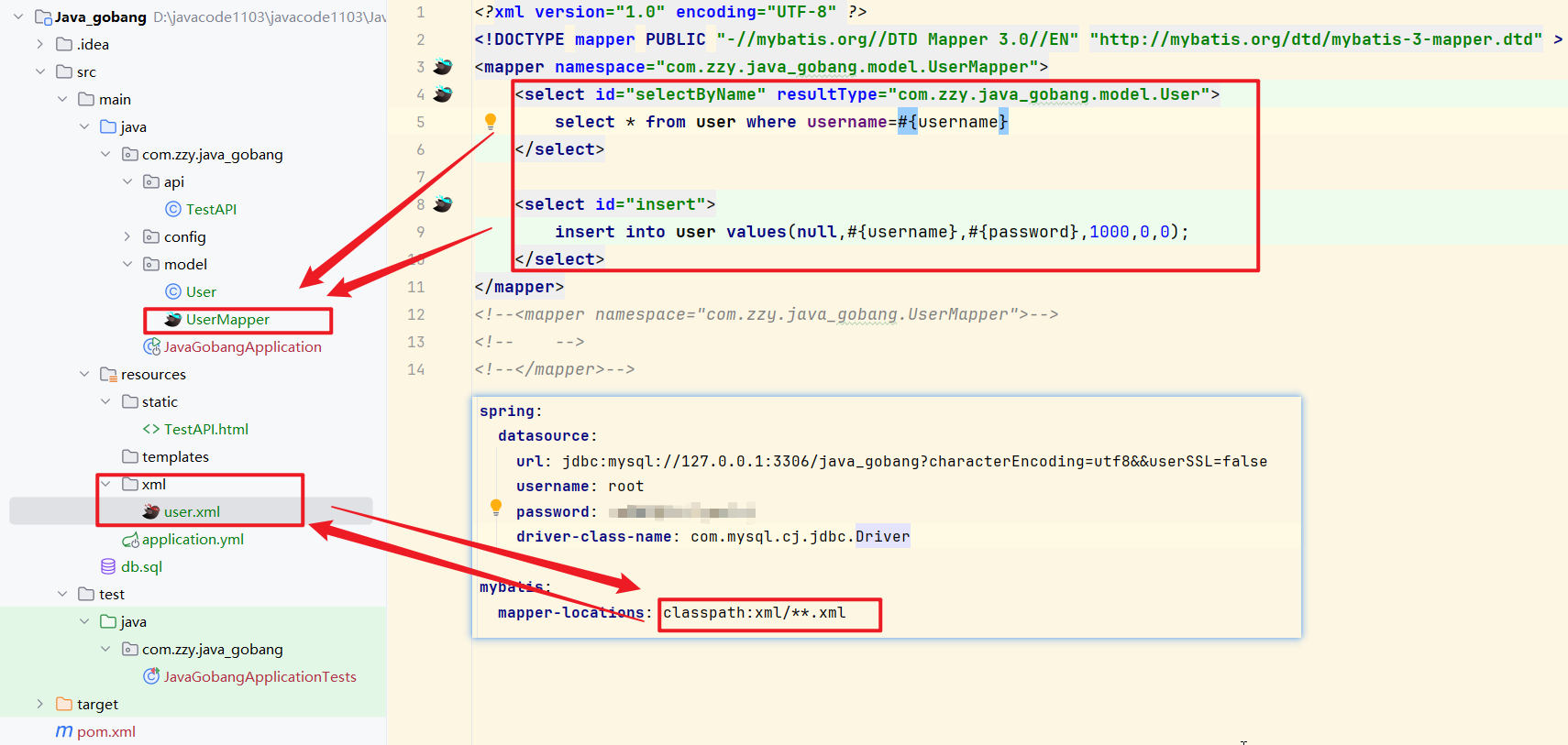Click the api package icon
1568x745 pixels.
point(151,181)
